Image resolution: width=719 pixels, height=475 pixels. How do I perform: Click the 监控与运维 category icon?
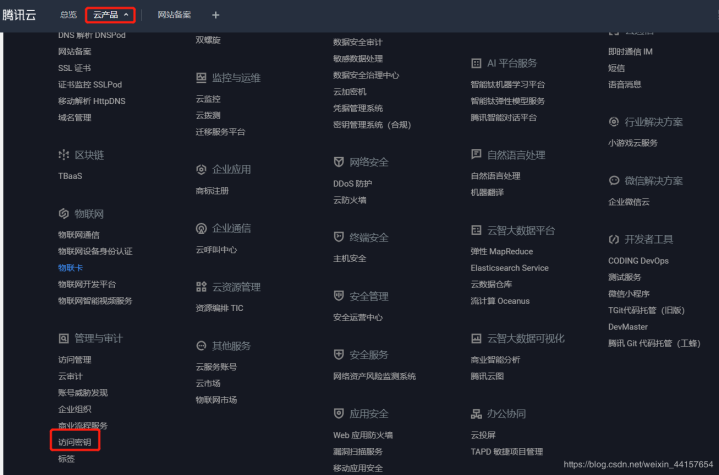[x=201, y=78]
